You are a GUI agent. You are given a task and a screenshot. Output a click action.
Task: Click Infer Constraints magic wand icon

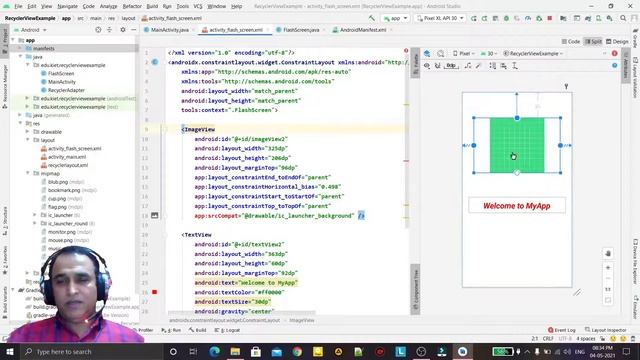[x=478, y=65]
